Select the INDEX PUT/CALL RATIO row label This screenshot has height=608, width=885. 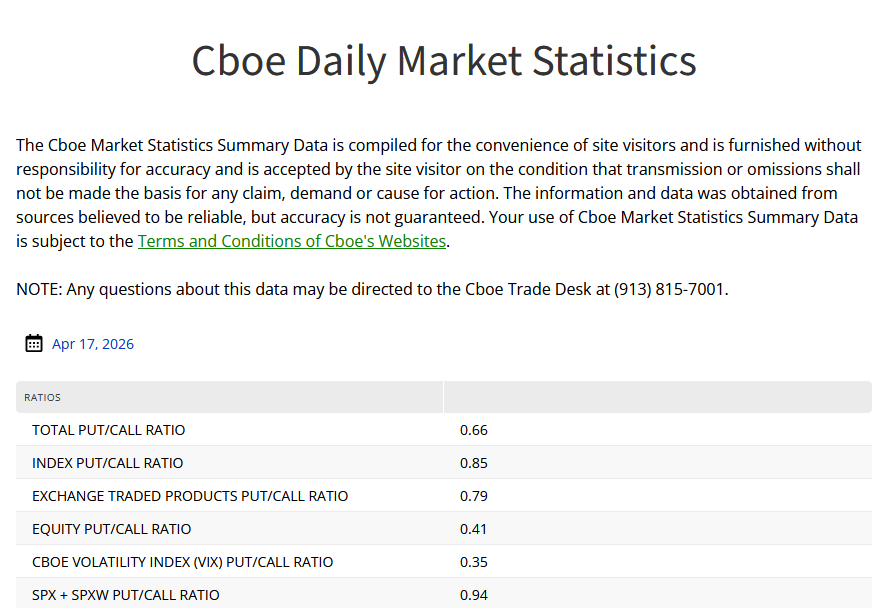pyautogui.click(x=108, y=463)
